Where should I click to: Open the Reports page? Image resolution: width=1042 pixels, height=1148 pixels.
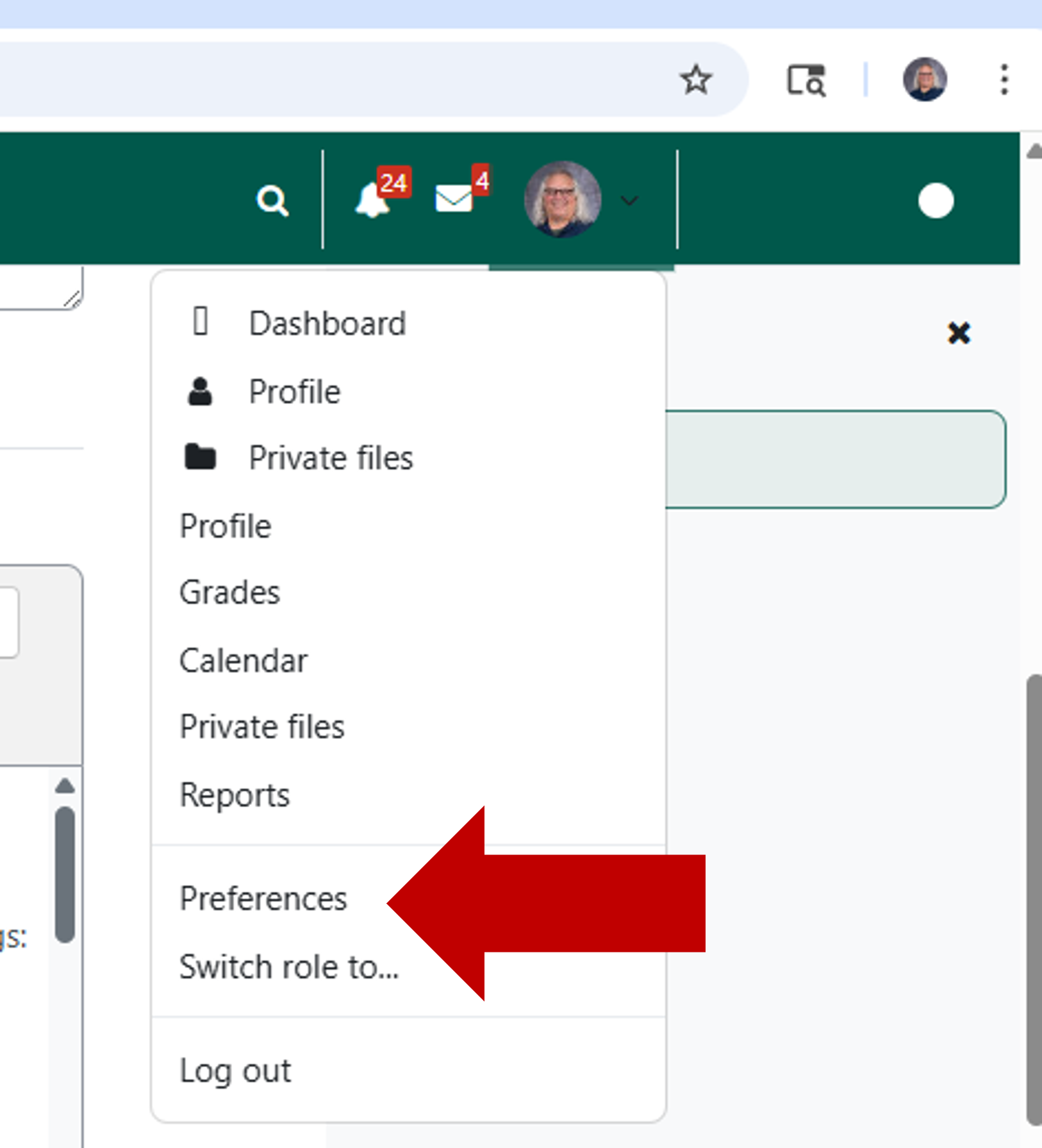[x=235, y=795]
